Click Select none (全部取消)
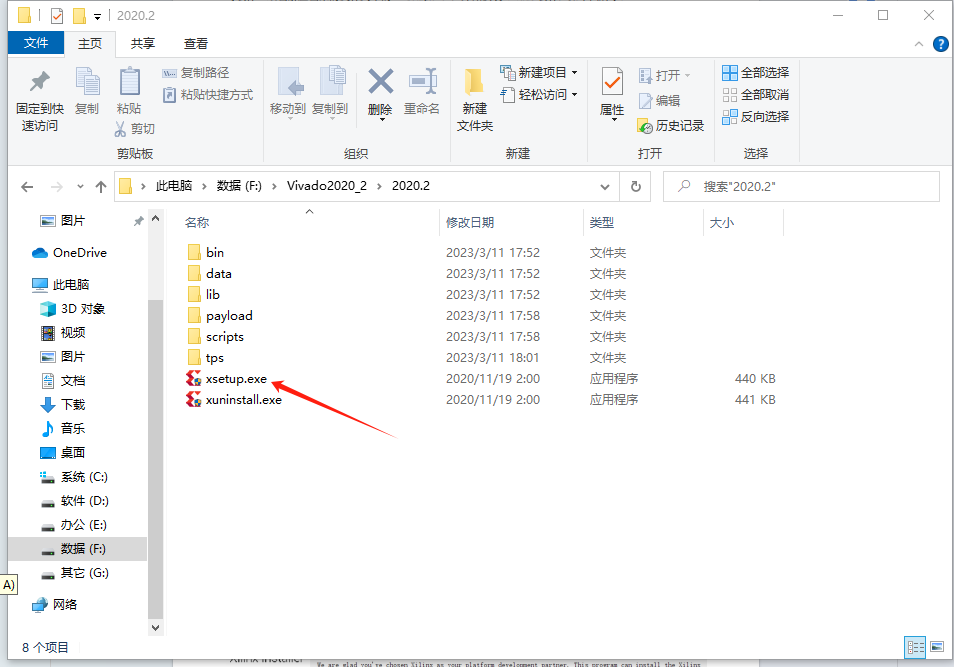The image size is (954, 667). (x=755, y=95)
